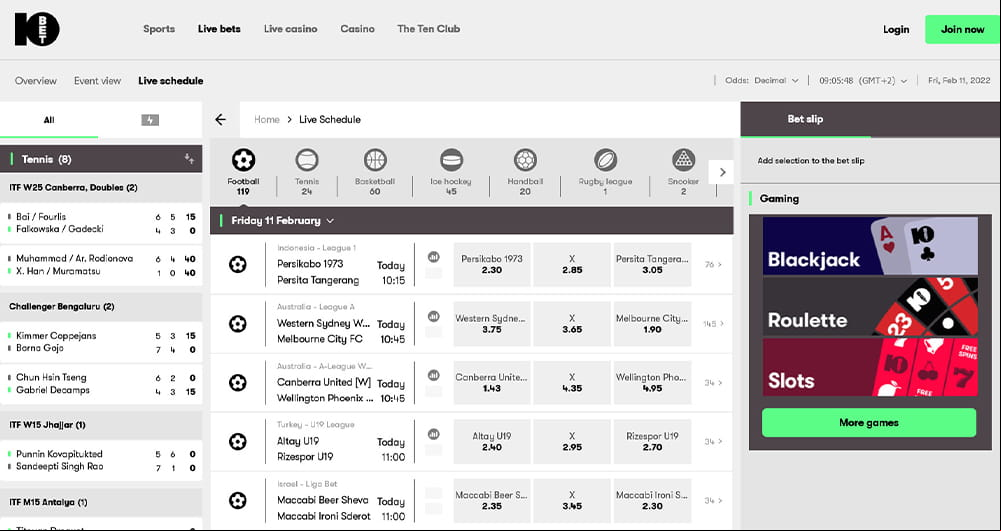The height and width of the screenshot is (531, 1001).
Task: Click the Login link
Action: (896, 29)
